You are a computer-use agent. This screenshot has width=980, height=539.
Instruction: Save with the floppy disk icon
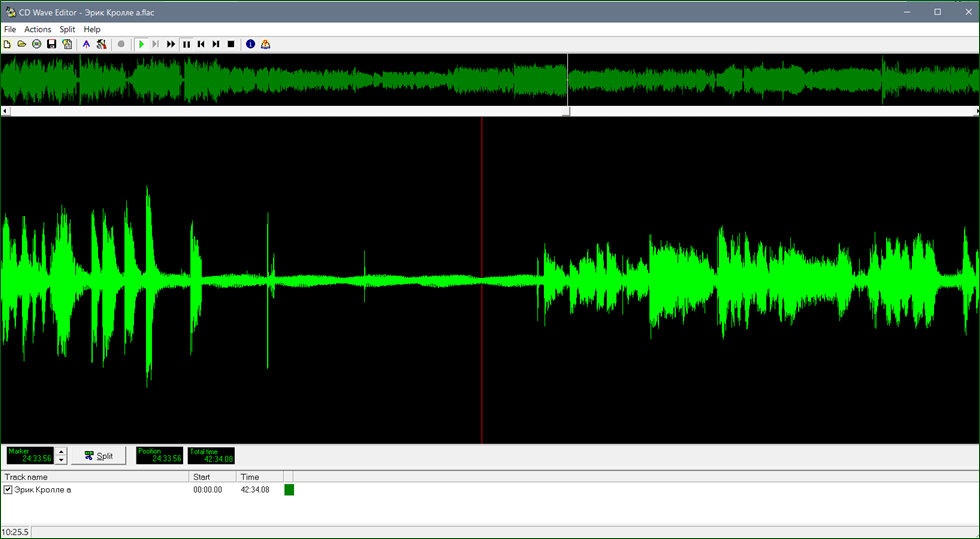(x=52, y=44)
